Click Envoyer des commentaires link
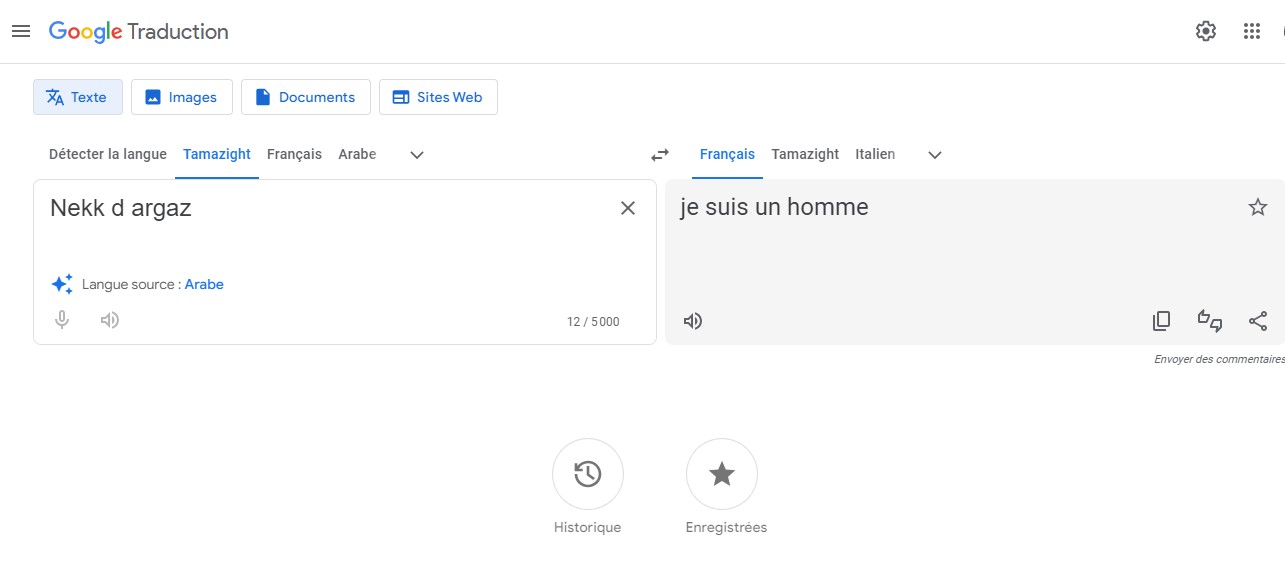Viewport: 1285px width, 581px height. [x=1219, y=359]
